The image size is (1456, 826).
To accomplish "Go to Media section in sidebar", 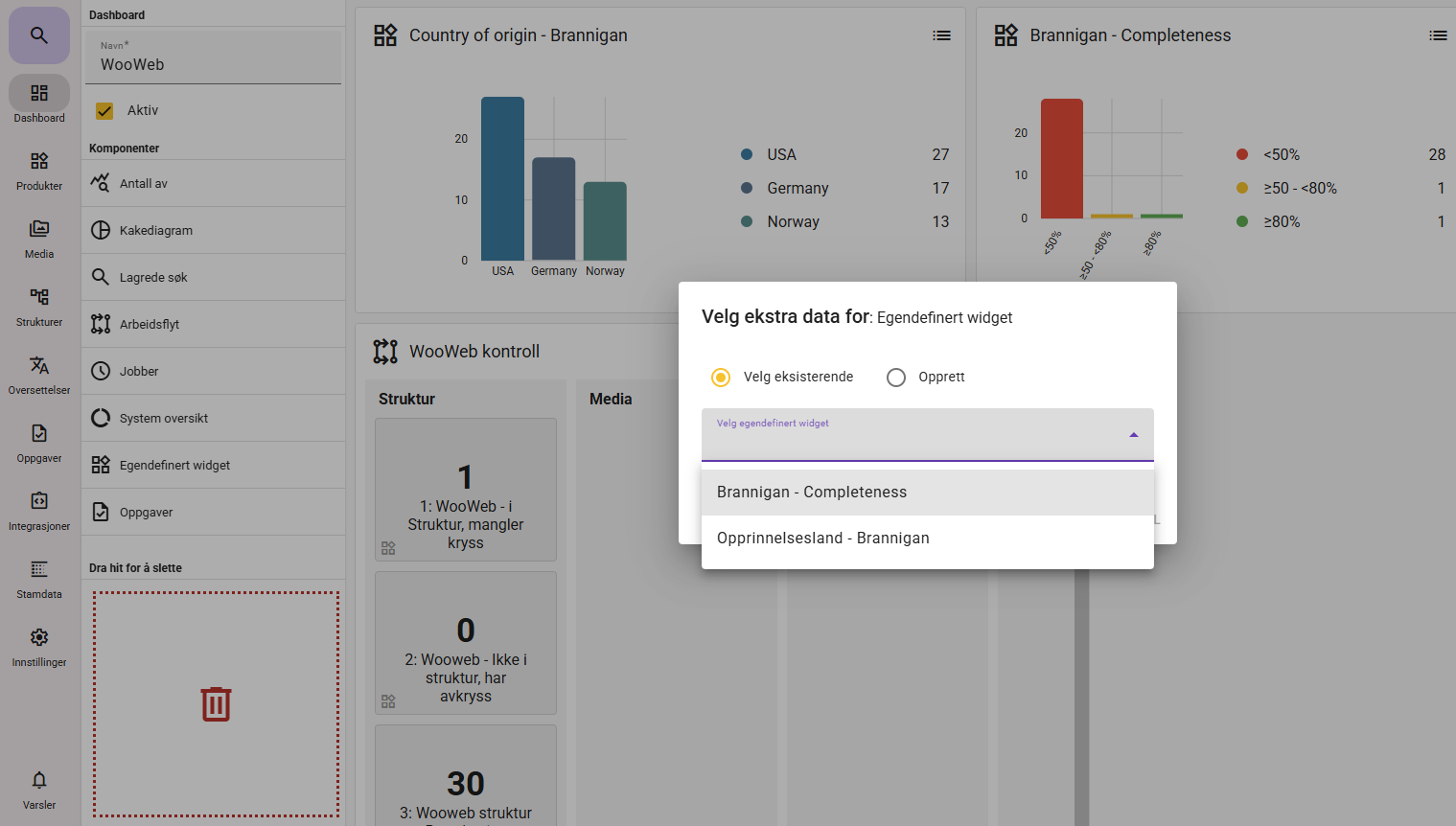I will click(x=39, y=238).
